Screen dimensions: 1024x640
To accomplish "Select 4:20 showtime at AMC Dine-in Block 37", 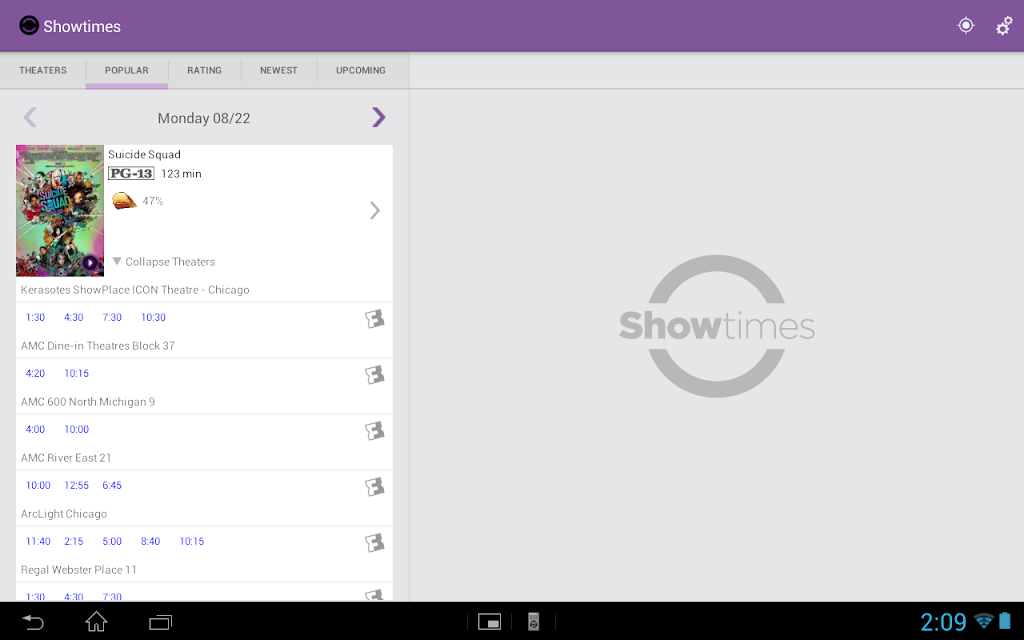I will click(35, 374).
